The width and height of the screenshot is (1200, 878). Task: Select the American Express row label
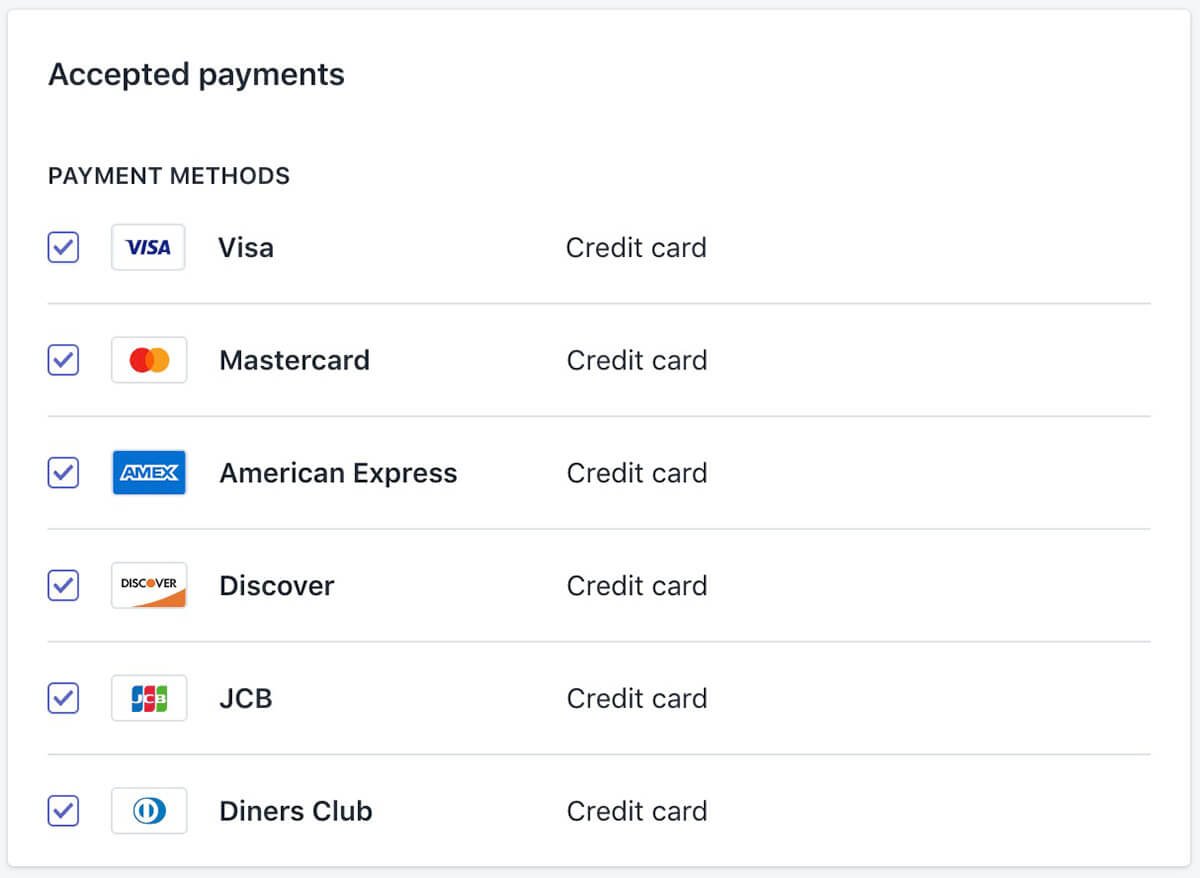coord(338,473)
